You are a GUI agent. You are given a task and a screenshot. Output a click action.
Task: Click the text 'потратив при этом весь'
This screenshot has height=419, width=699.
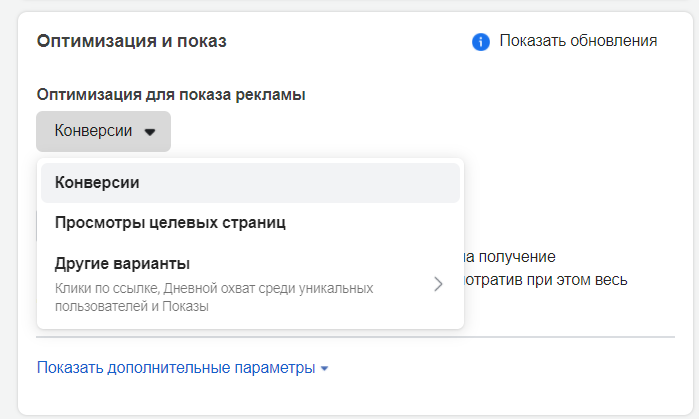(546, 279)
